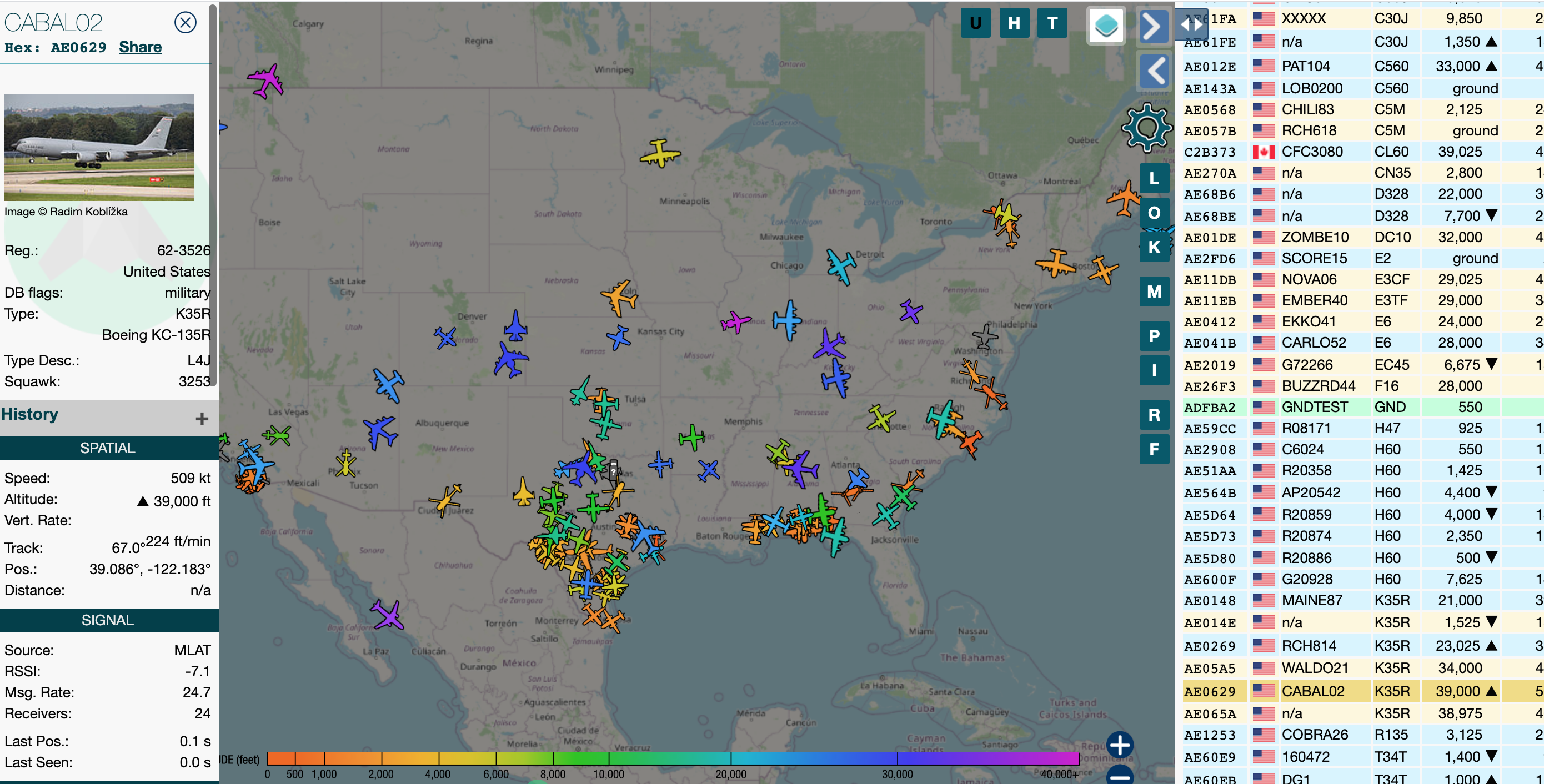Screen dimensions: 1544x784
Task: Open settings gear icon
Action: 1146,127
